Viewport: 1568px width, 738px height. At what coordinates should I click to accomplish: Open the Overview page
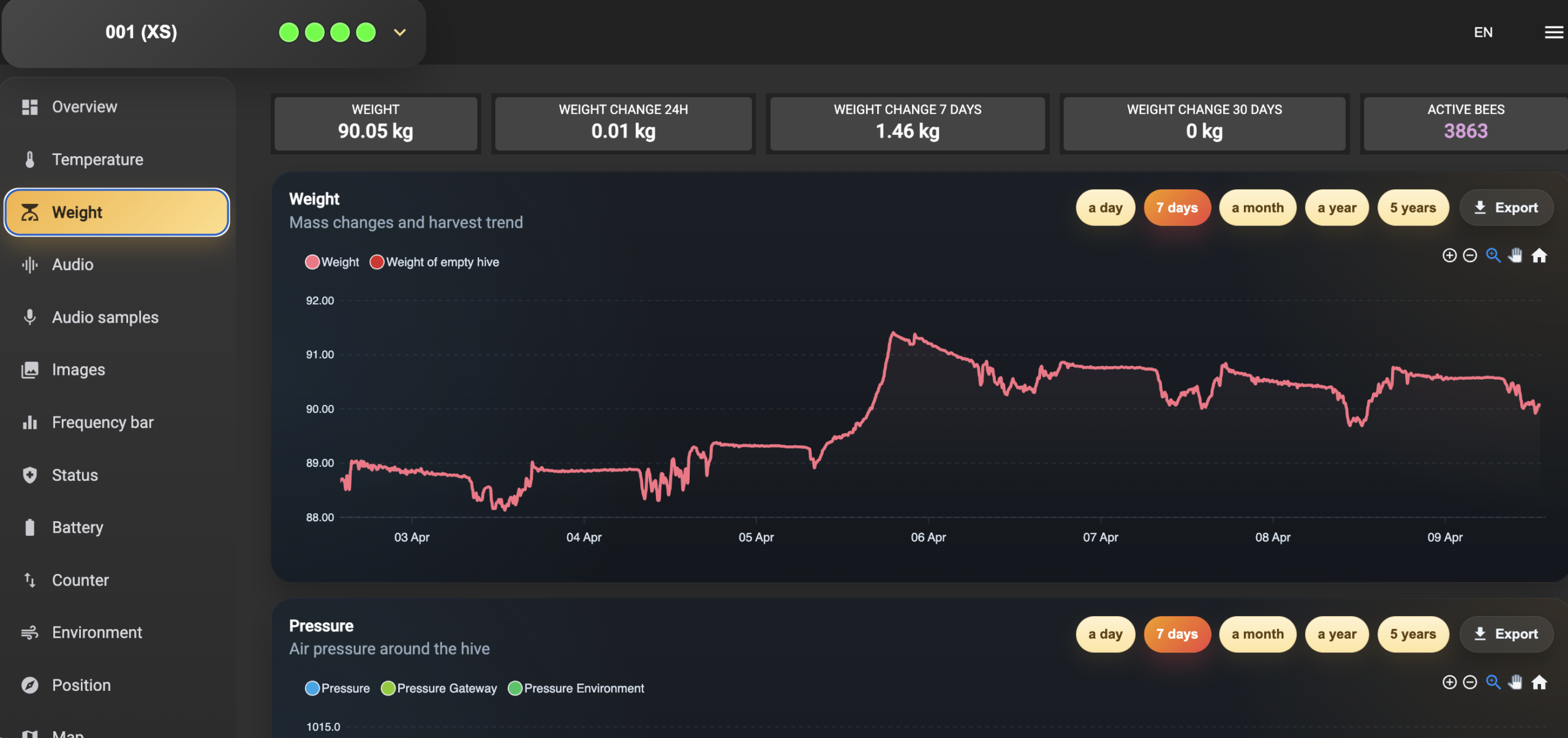pyautogui.click(x=116, y=107)
